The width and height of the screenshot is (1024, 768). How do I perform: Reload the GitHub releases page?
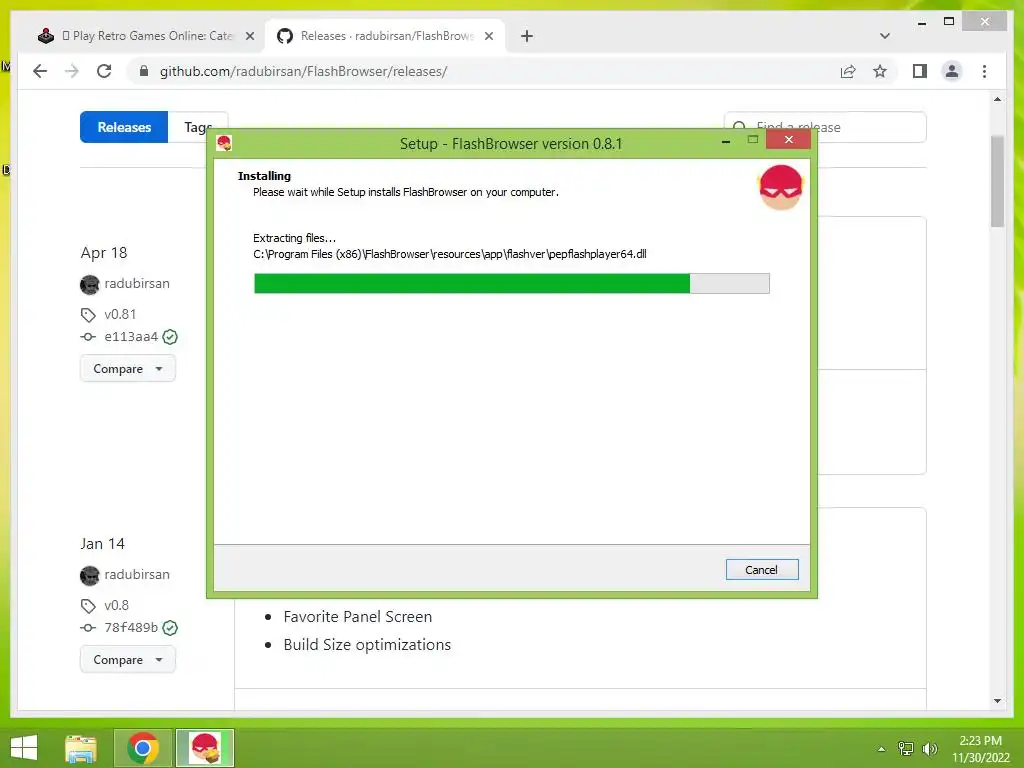coord(104,71)
